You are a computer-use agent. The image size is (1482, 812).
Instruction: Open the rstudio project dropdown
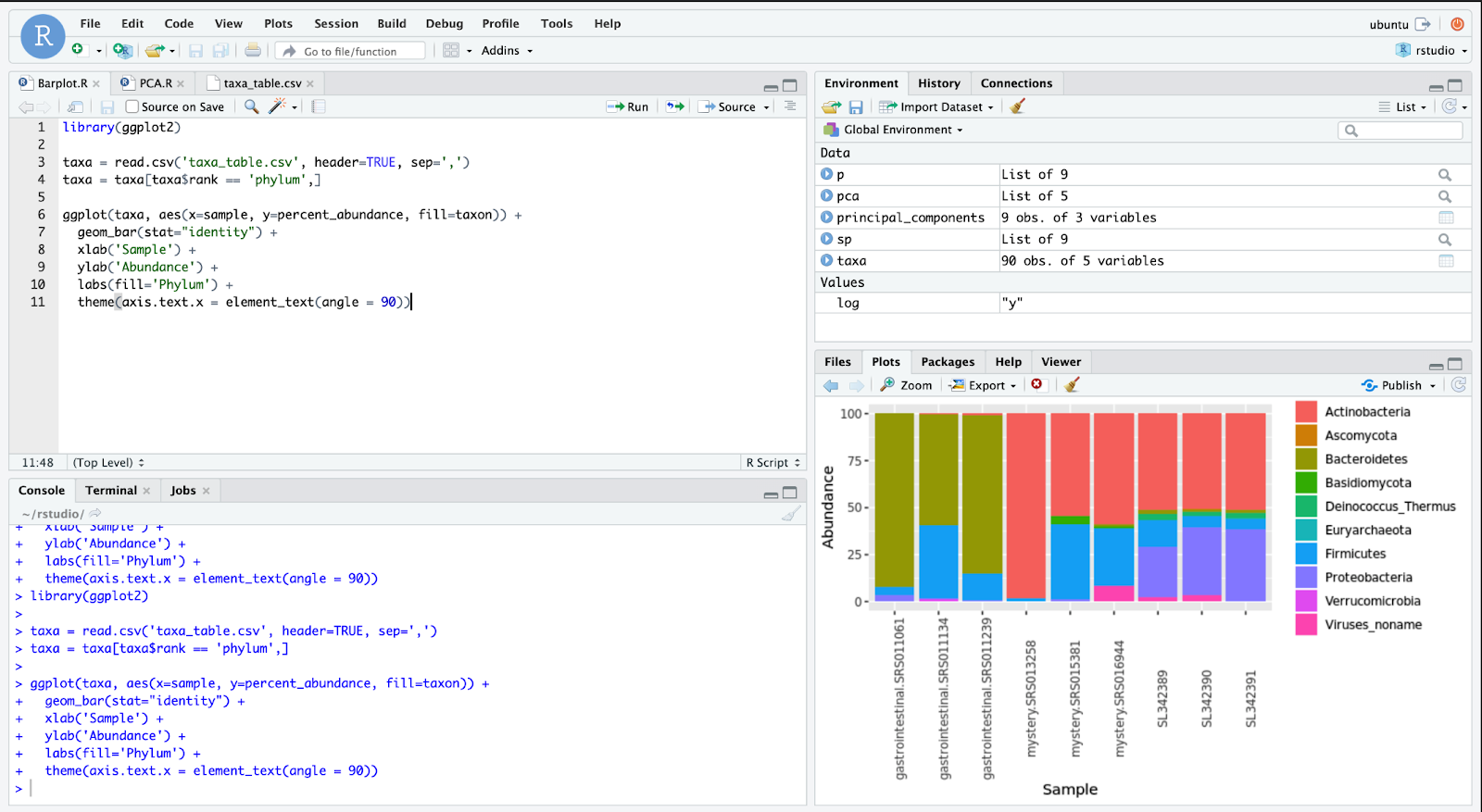coord(1432,50)
